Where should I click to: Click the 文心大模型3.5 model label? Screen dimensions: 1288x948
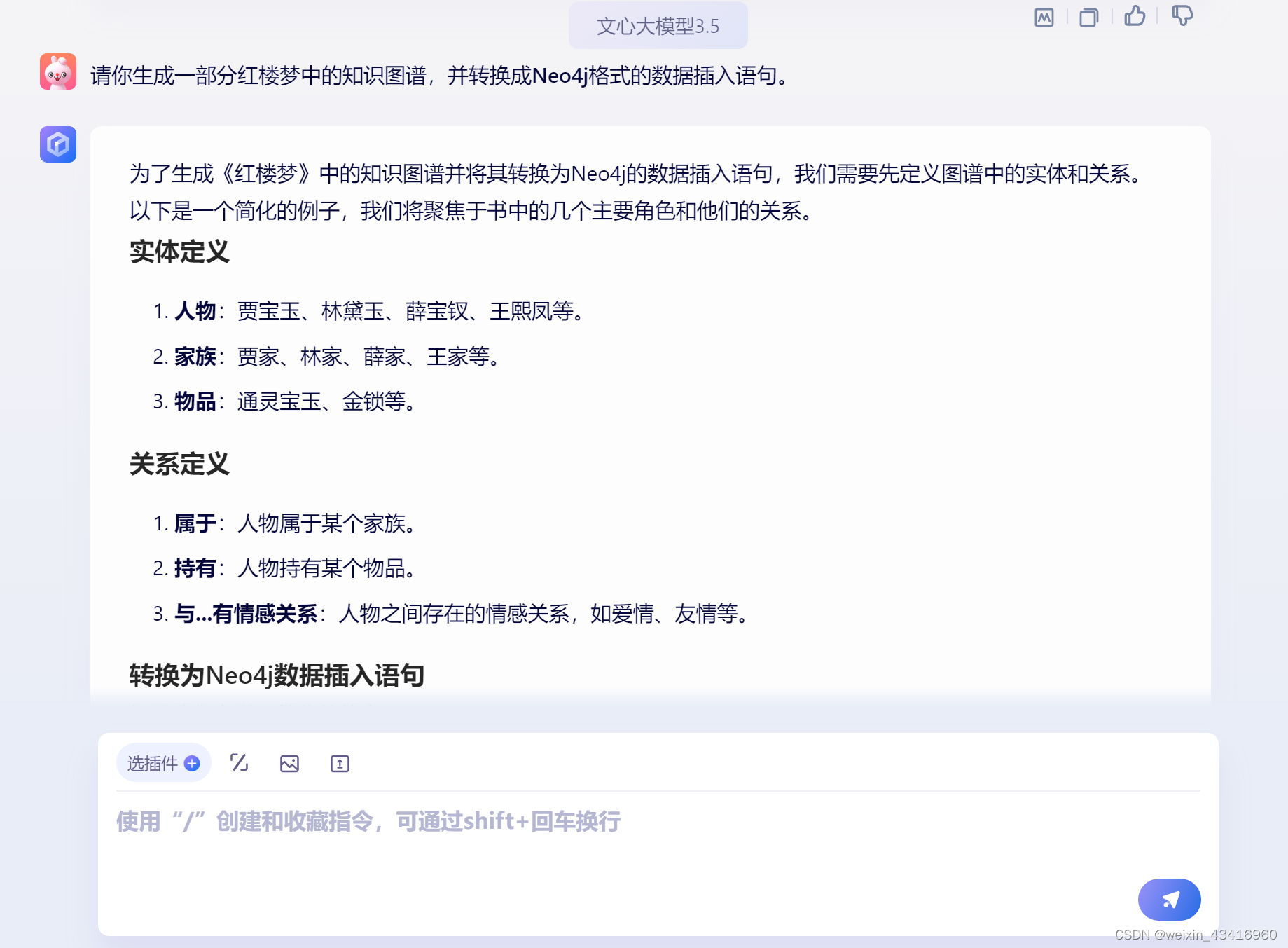[658, 26]
